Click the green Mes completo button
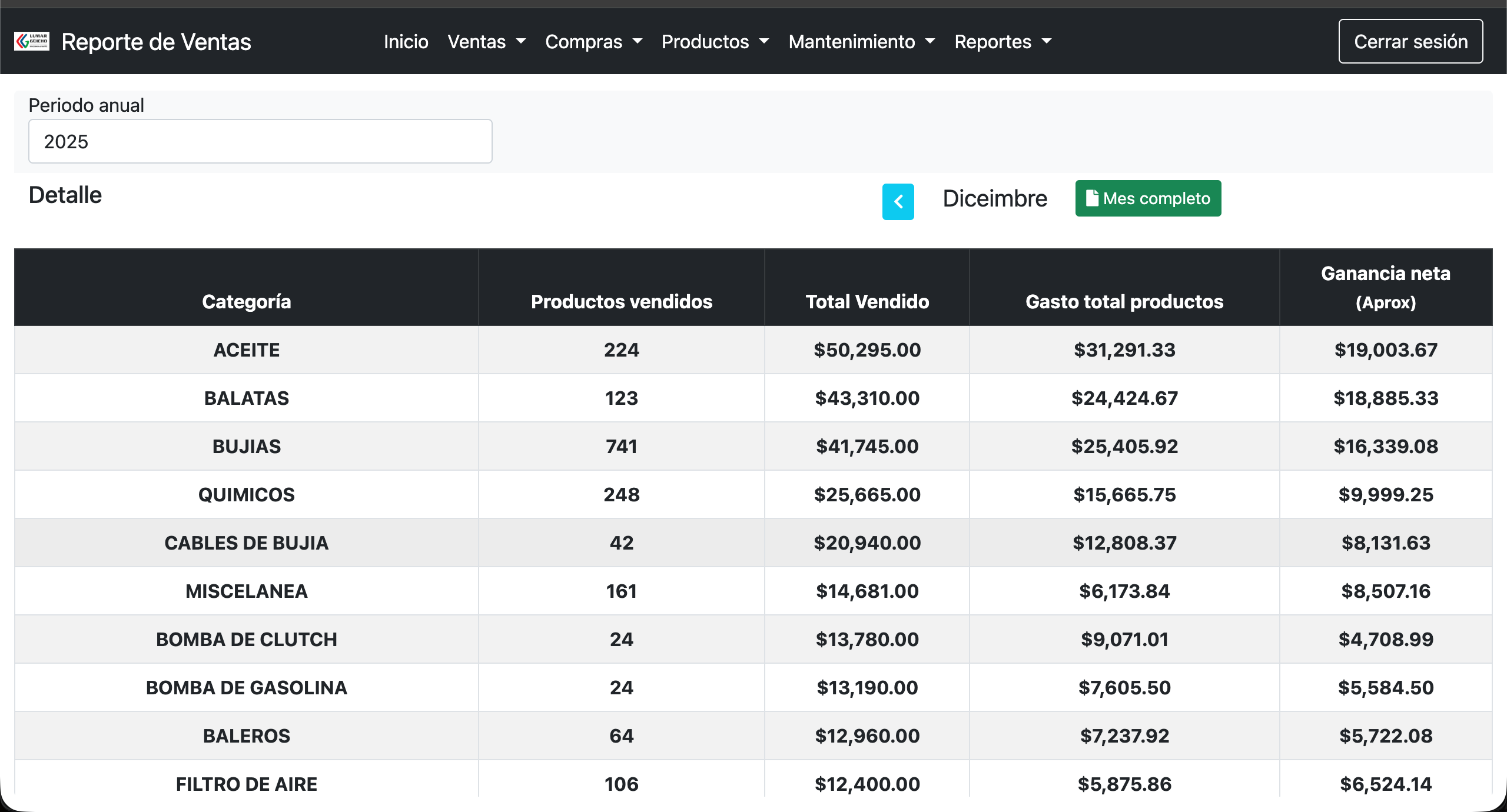Image resolution: width=1507 pixels, height=812 pixels. (1148, 198)
